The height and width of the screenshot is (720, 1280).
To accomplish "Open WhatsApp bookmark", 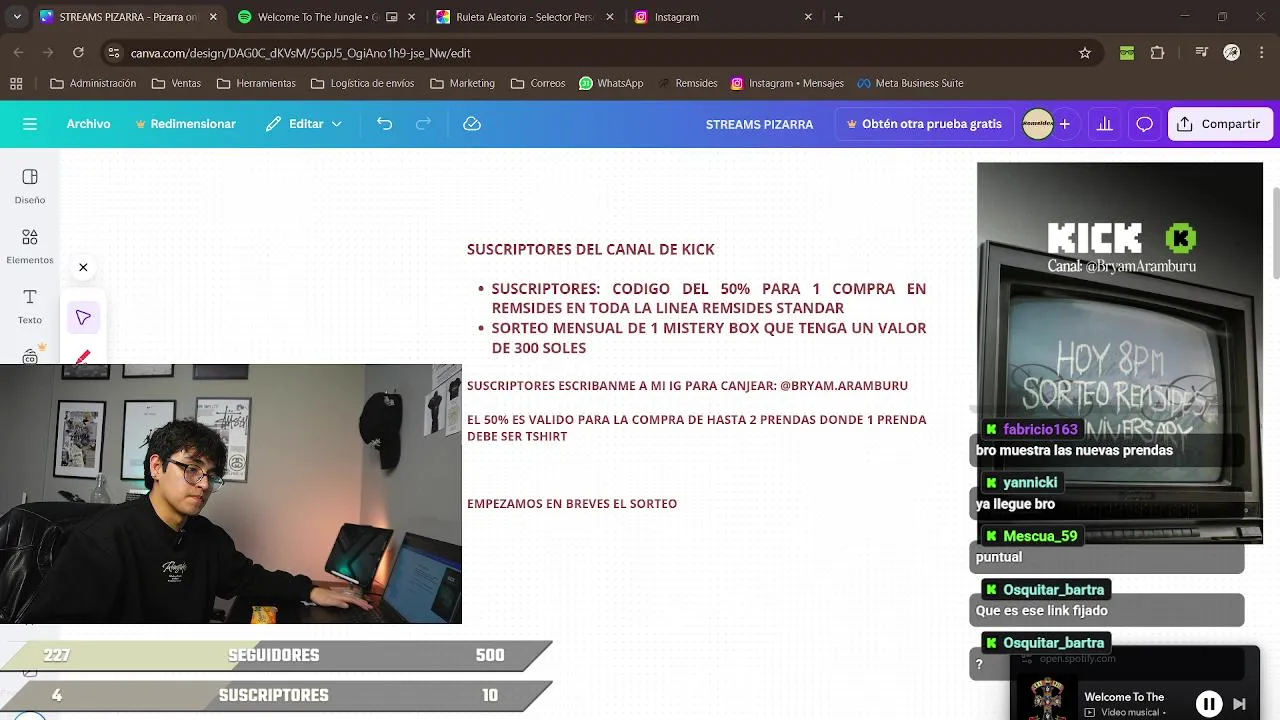I will tap(611, 83).
